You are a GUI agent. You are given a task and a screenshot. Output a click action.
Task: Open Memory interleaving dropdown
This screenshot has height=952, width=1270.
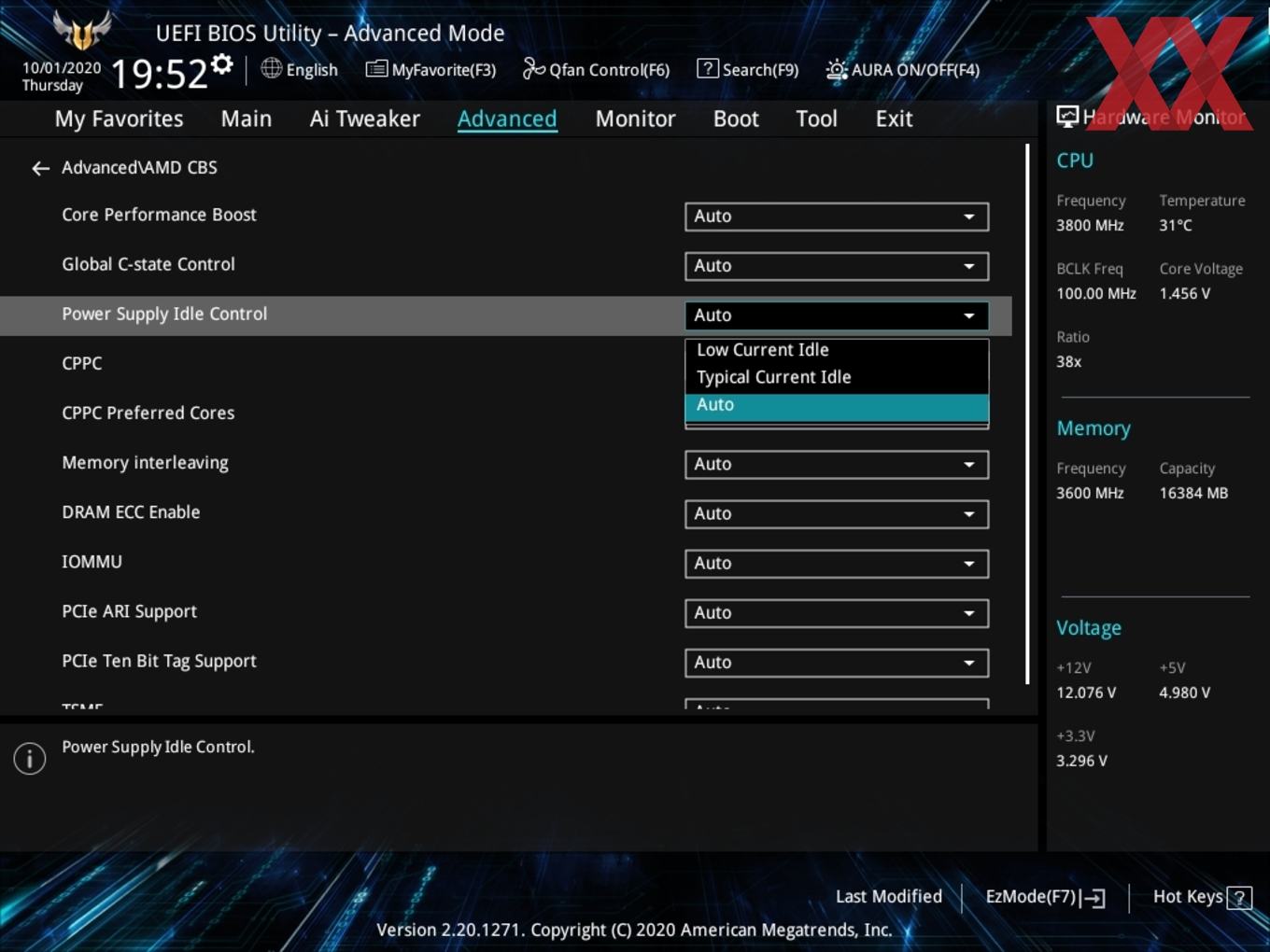click(x=837, y=465)
